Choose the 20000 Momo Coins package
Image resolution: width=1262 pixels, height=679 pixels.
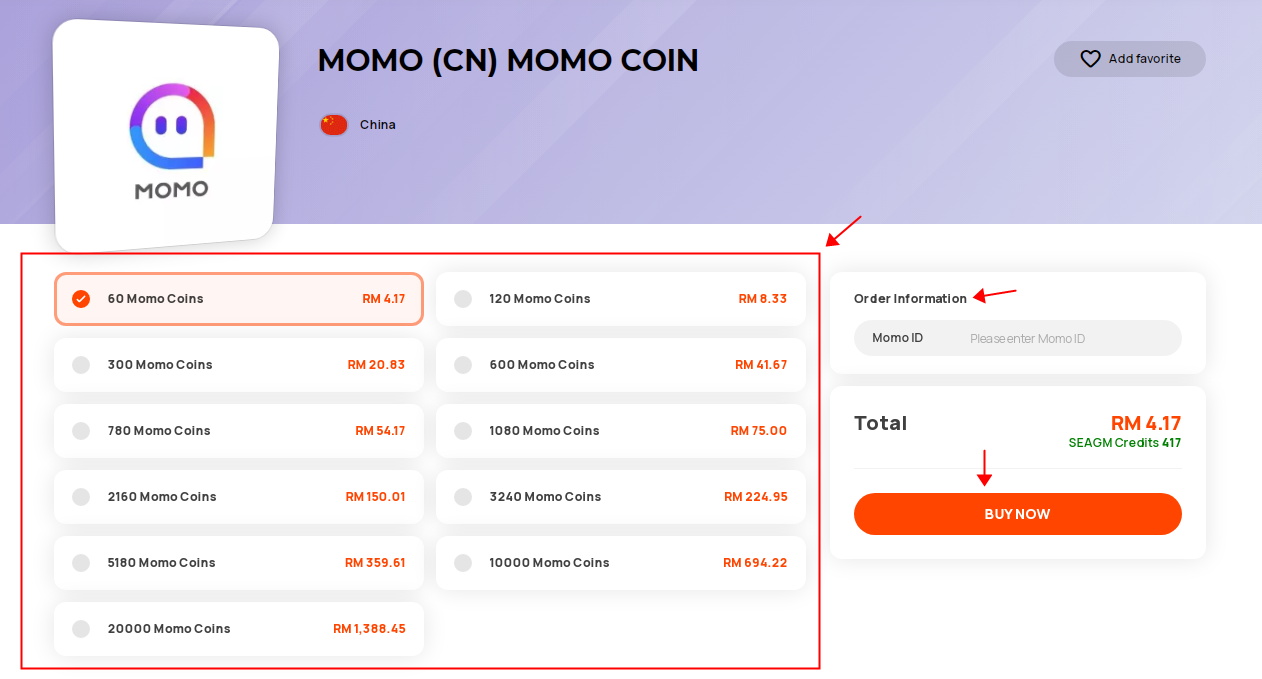coord(239,629)
